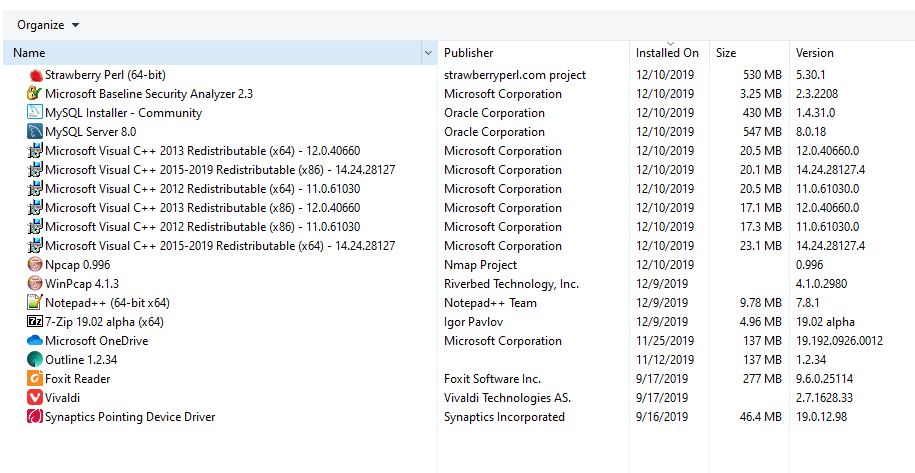Select the Microsoft Baseline Security Analyzer icon

click(36, 94)
